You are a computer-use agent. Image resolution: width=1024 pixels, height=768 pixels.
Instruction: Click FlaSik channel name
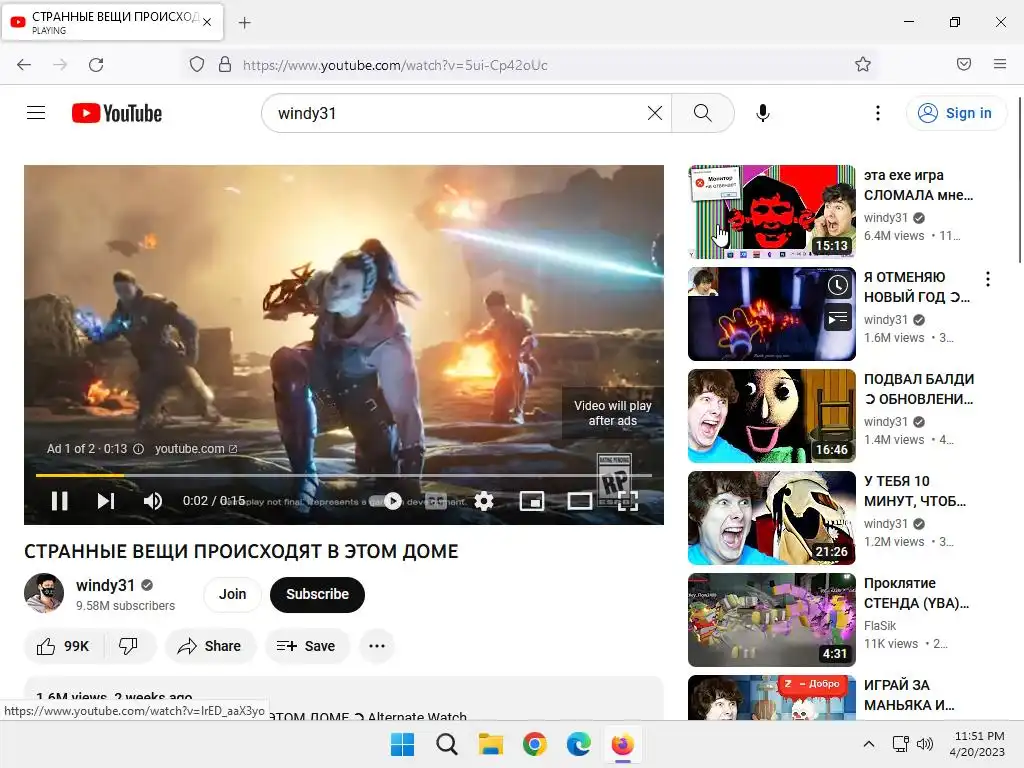[x=880, y=626]
